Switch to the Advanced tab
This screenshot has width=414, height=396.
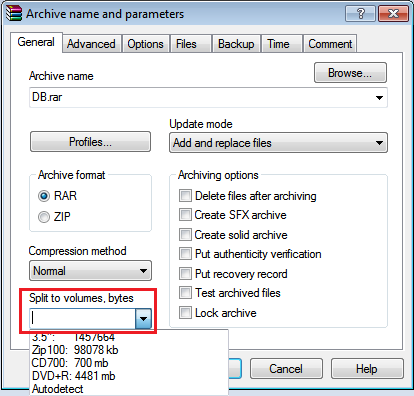tap(91, 44)
